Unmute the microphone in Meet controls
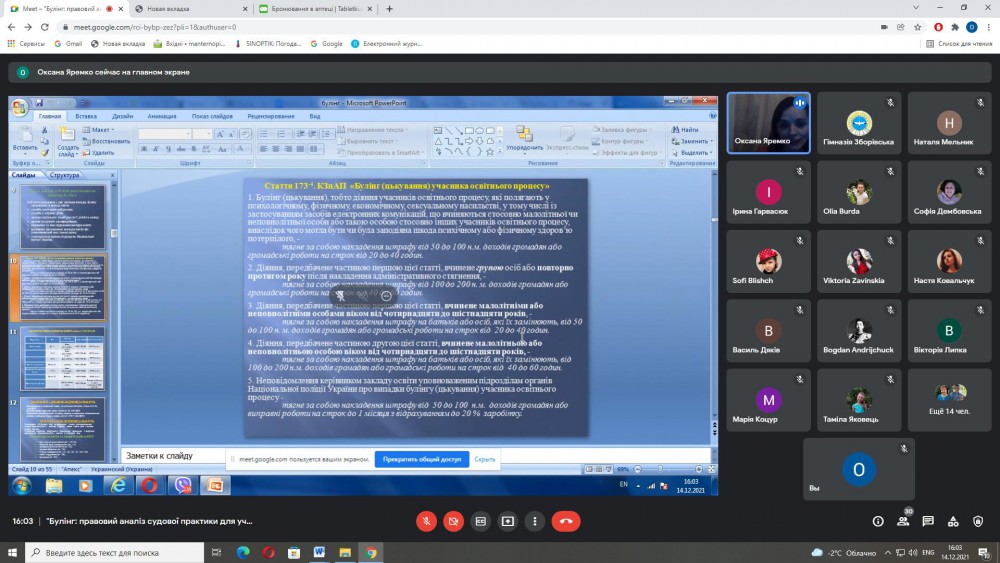The width and height of the screenshot is (1000, 563). (427, 521)
